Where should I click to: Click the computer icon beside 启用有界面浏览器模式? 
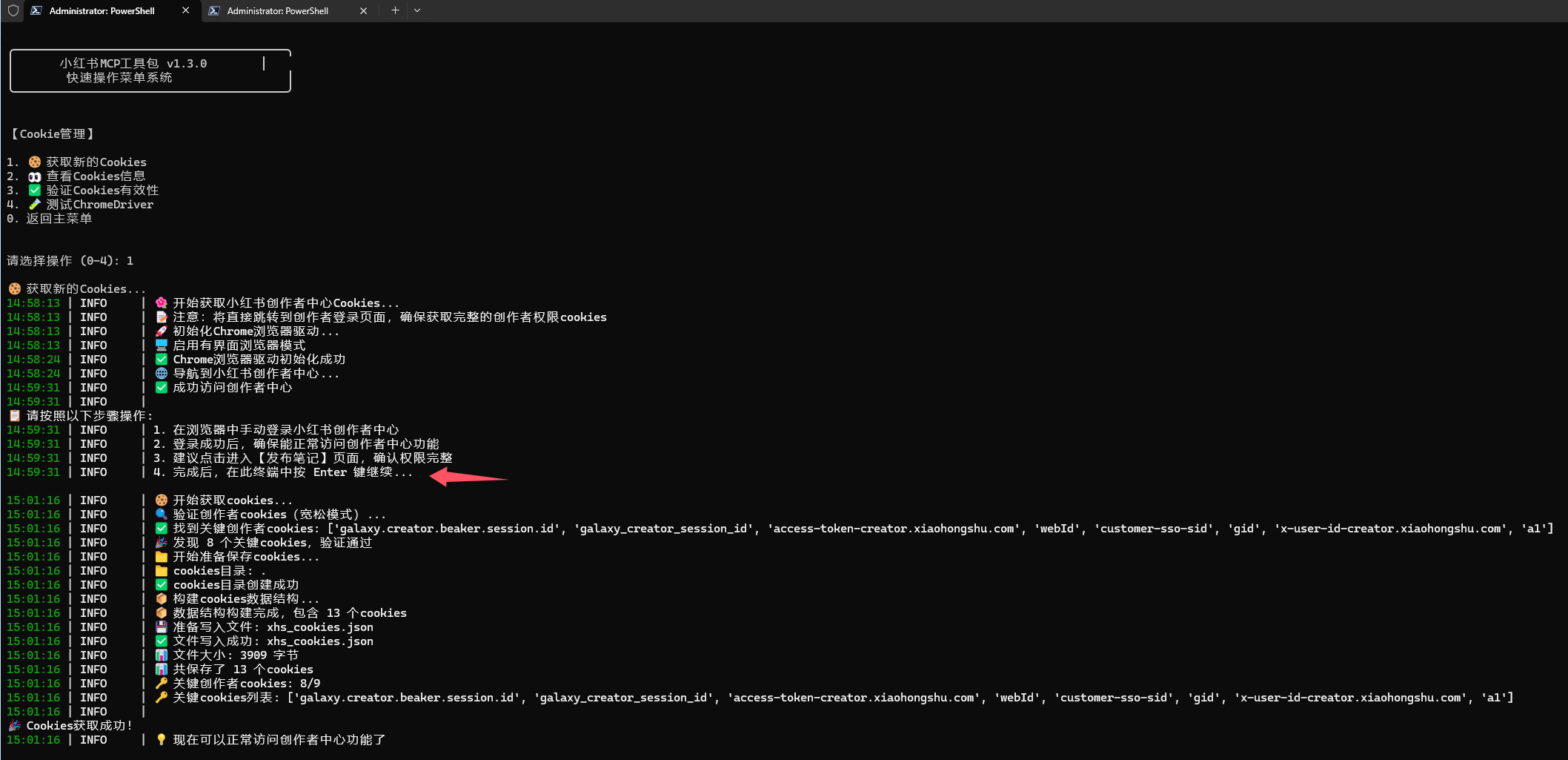coord(162,345)
